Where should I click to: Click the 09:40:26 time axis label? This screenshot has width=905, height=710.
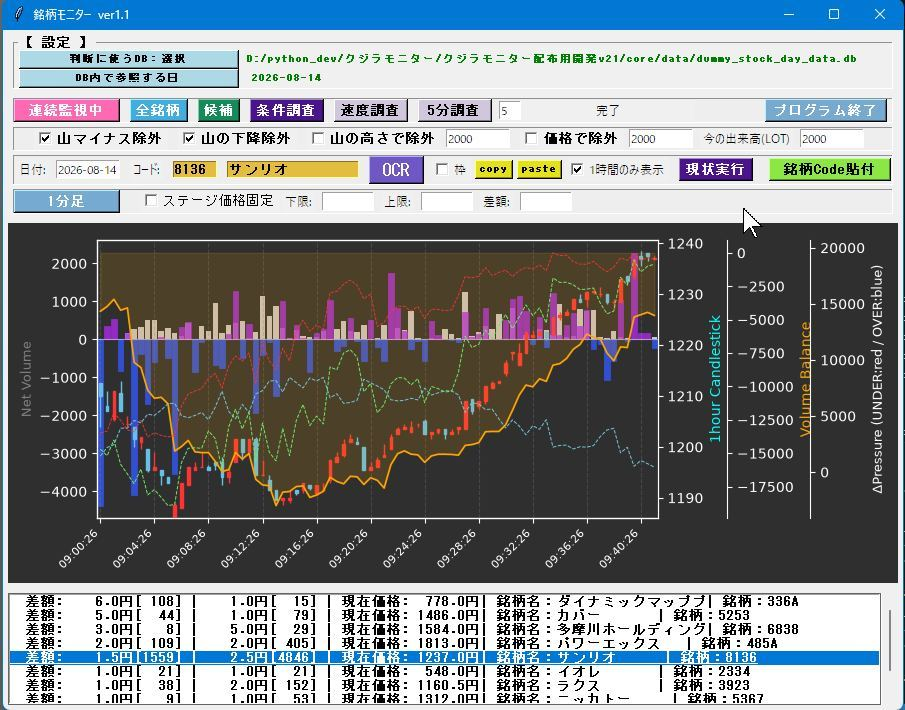tap(619, 549)
